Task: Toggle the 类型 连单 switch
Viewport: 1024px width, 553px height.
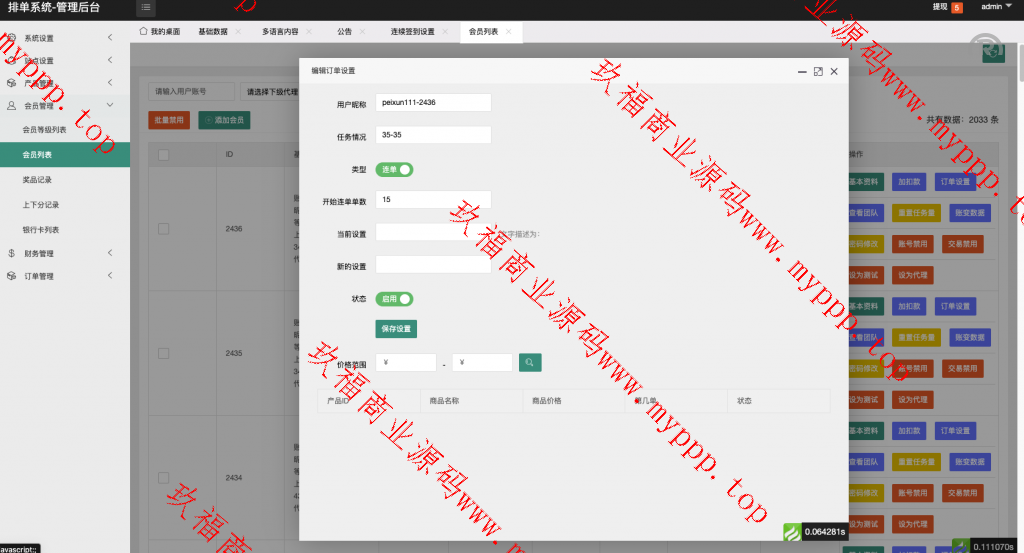Action: pyautogui.click(x=394, y=169)
